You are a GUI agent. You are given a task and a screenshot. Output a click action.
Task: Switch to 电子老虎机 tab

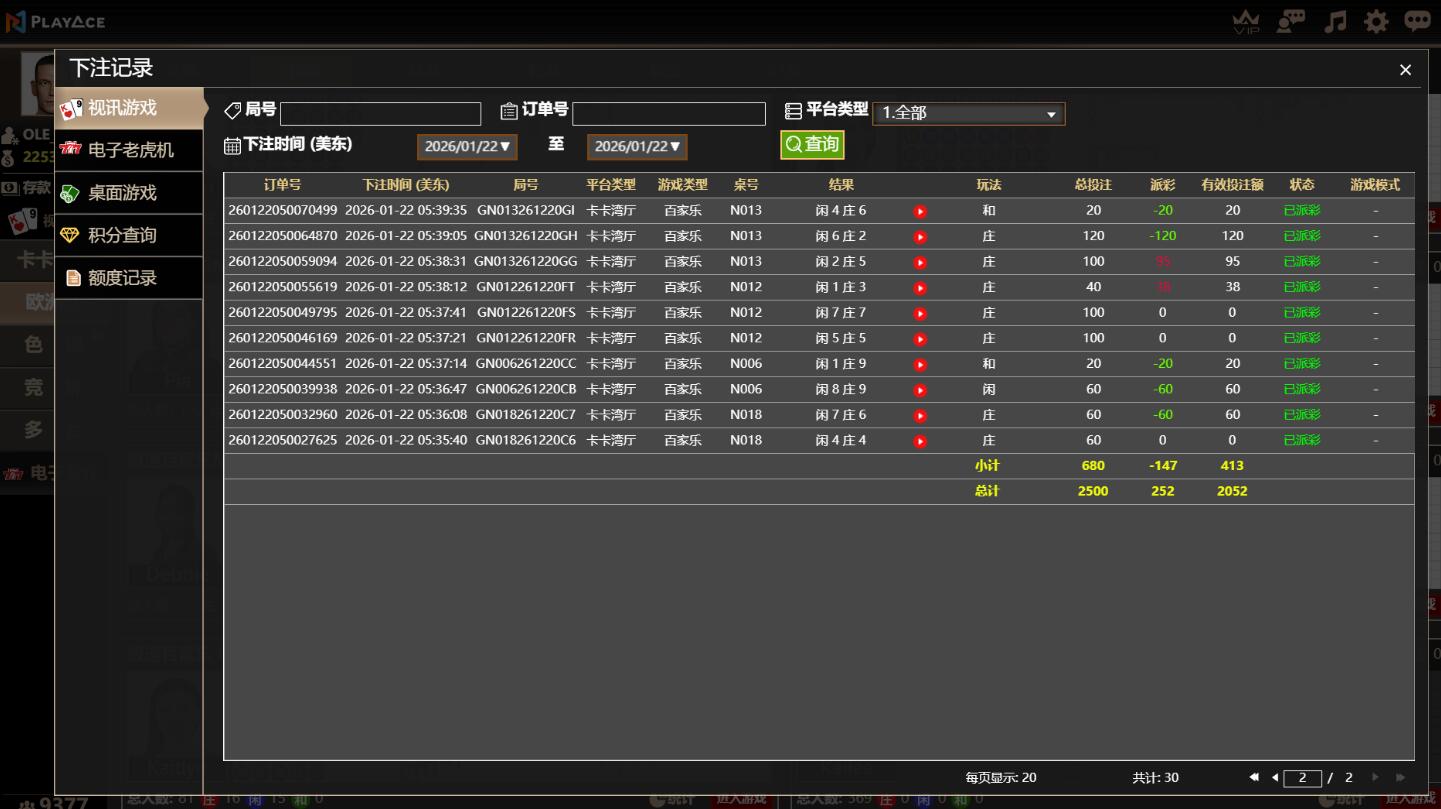pos(128,150)
